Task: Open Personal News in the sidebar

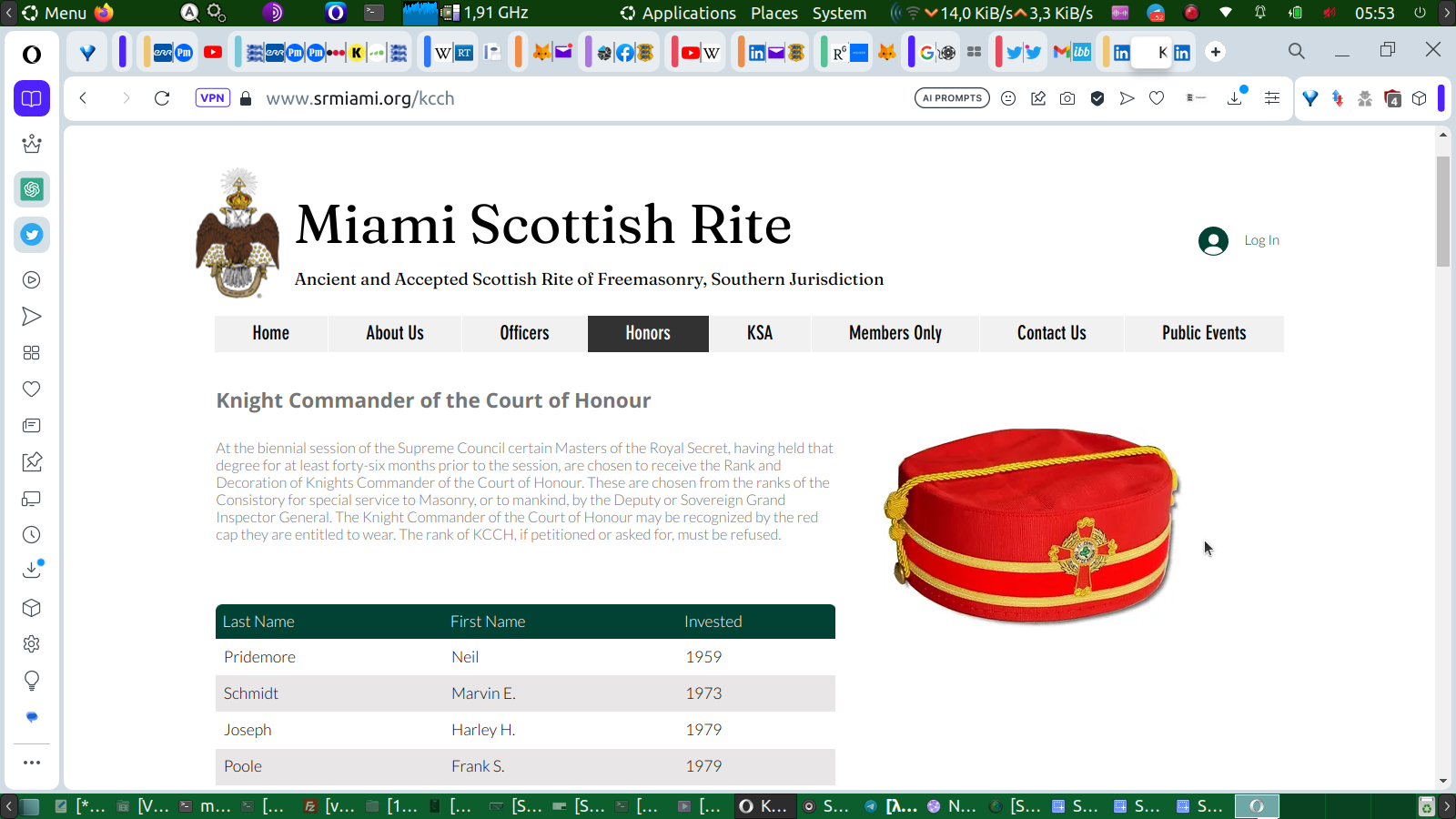Action: coord(32,426)
